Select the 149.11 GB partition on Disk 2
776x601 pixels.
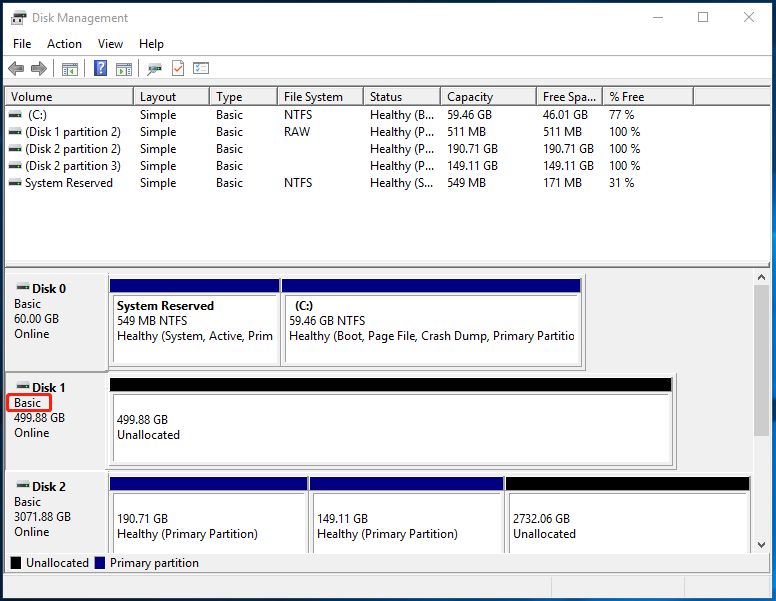(407, 515)
